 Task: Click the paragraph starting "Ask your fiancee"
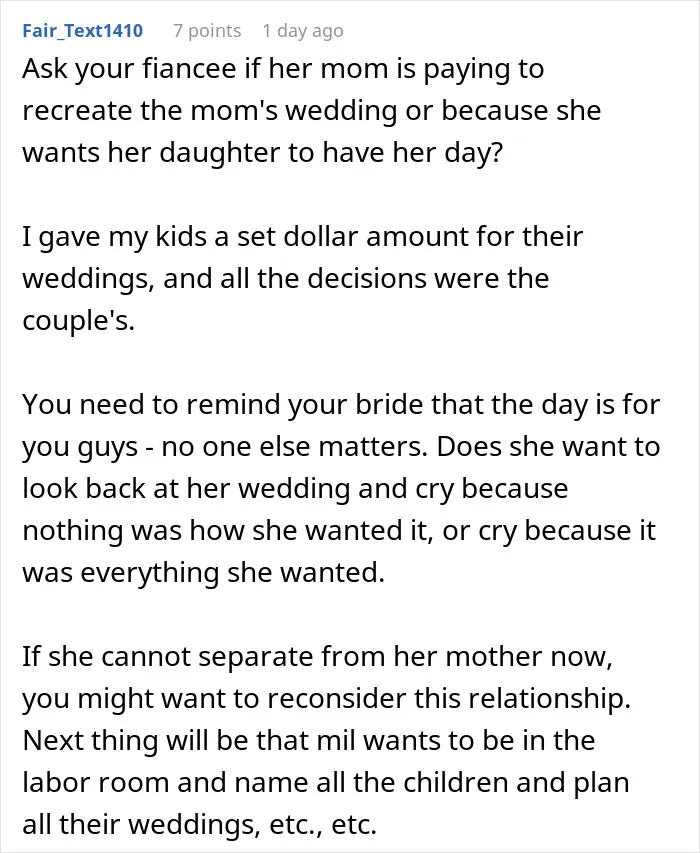312,110
